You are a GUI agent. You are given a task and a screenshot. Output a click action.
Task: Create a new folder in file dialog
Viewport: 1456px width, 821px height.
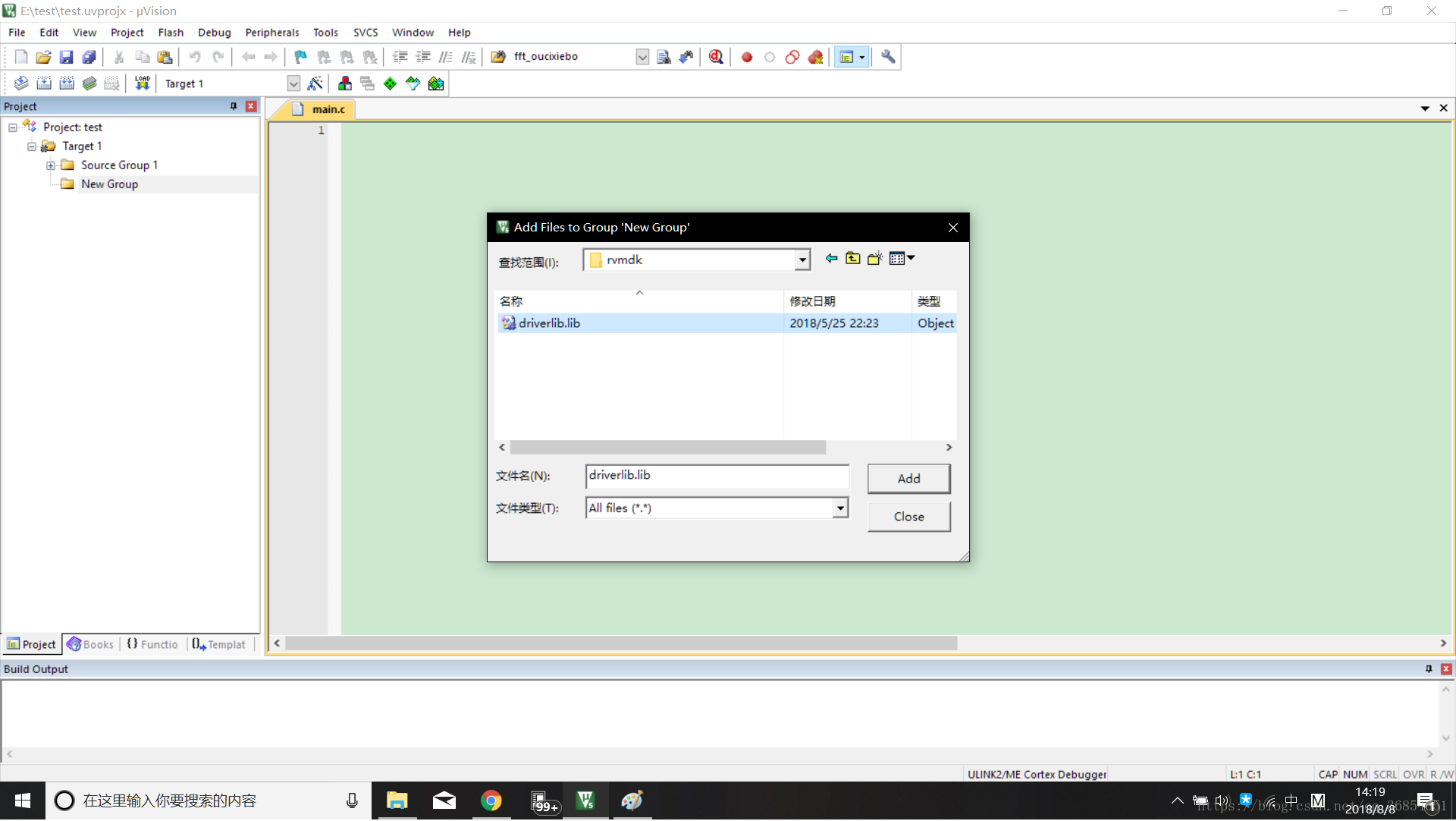click(875, 259)
